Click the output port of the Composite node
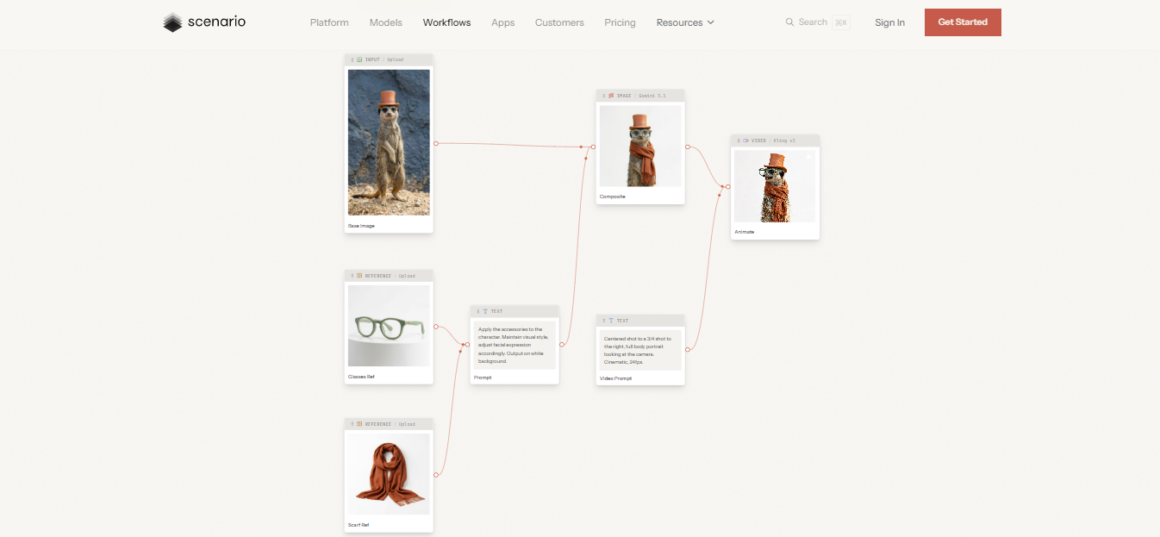 (687, 146)
